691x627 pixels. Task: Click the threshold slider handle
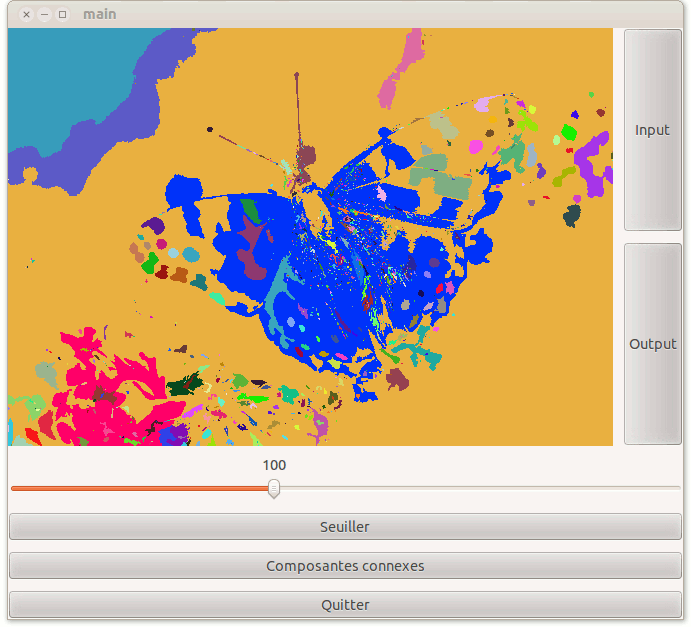point(274,488)
